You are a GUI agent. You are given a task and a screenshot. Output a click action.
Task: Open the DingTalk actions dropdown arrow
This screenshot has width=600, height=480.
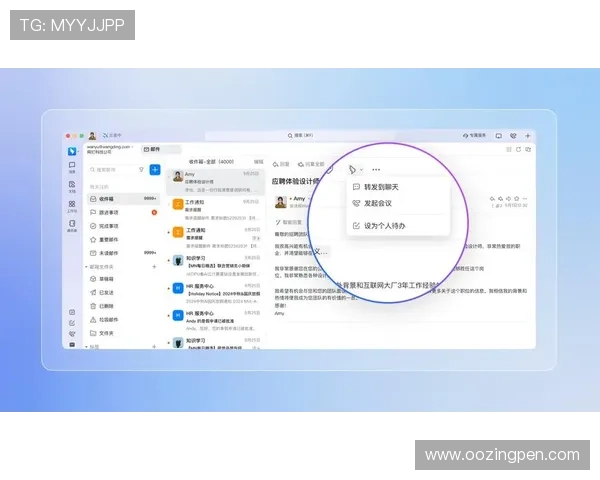tap(361, 170)
